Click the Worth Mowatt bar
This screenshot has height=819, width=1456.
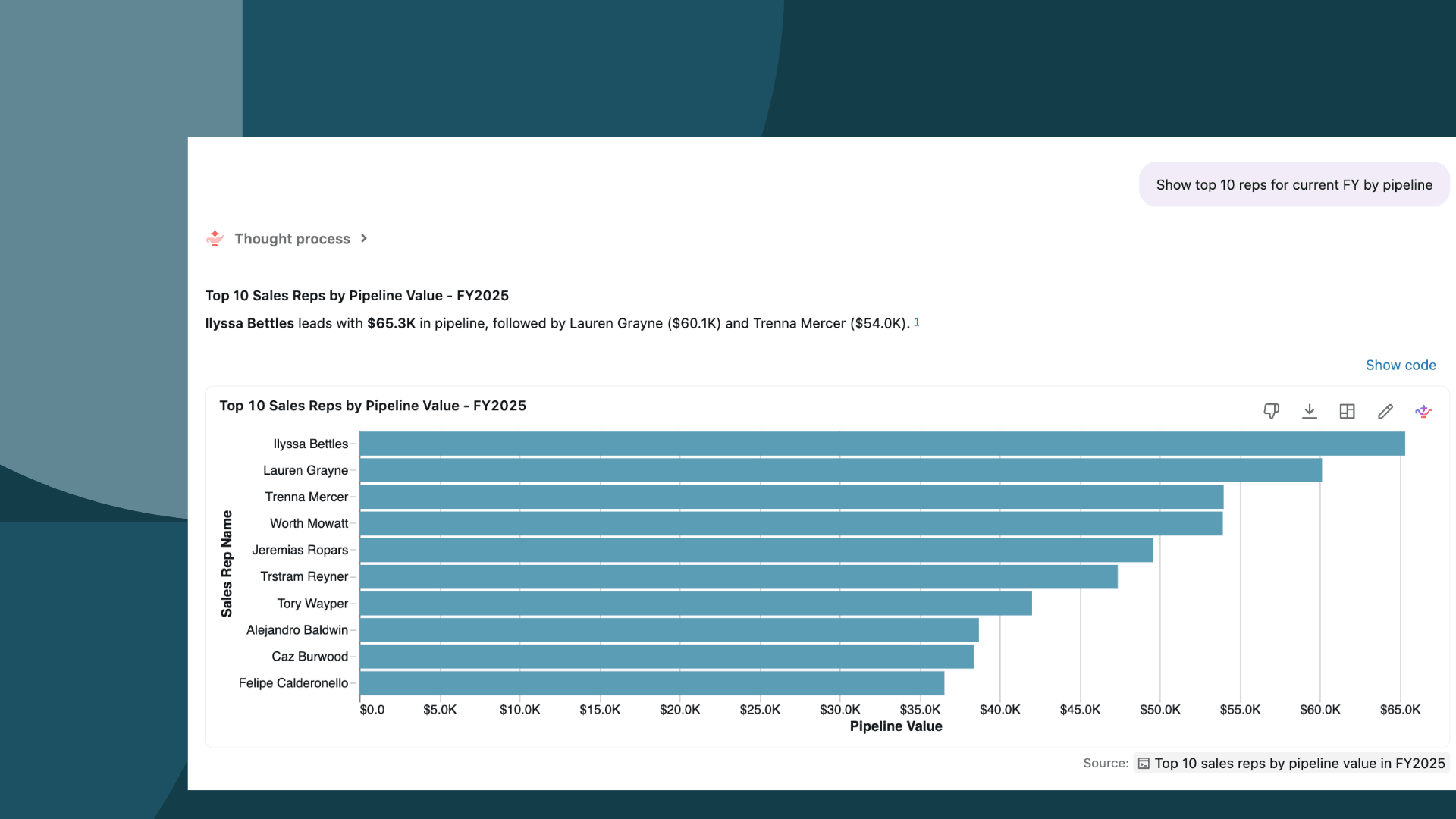pyautogui.click(x=791, y=523)
